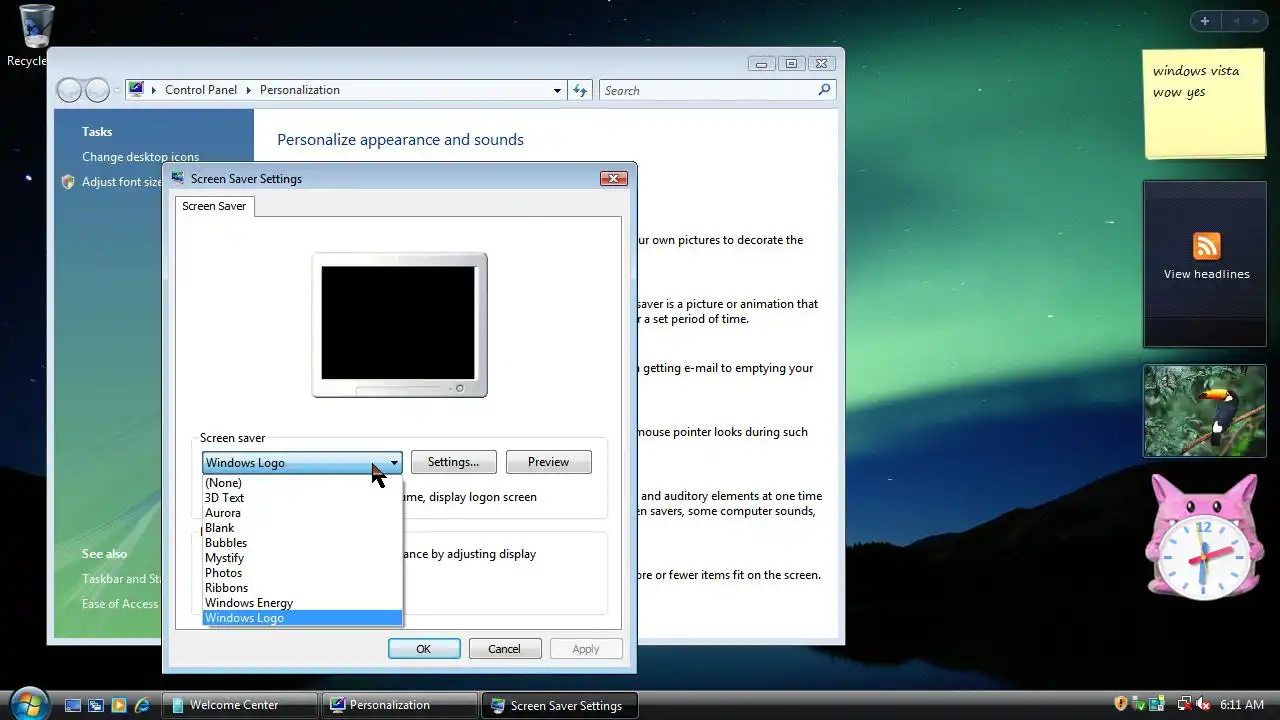This screenshot has width=1280, height=720.
Task: Close the Screen Saver Settings dialog
Action: point(613,178)
